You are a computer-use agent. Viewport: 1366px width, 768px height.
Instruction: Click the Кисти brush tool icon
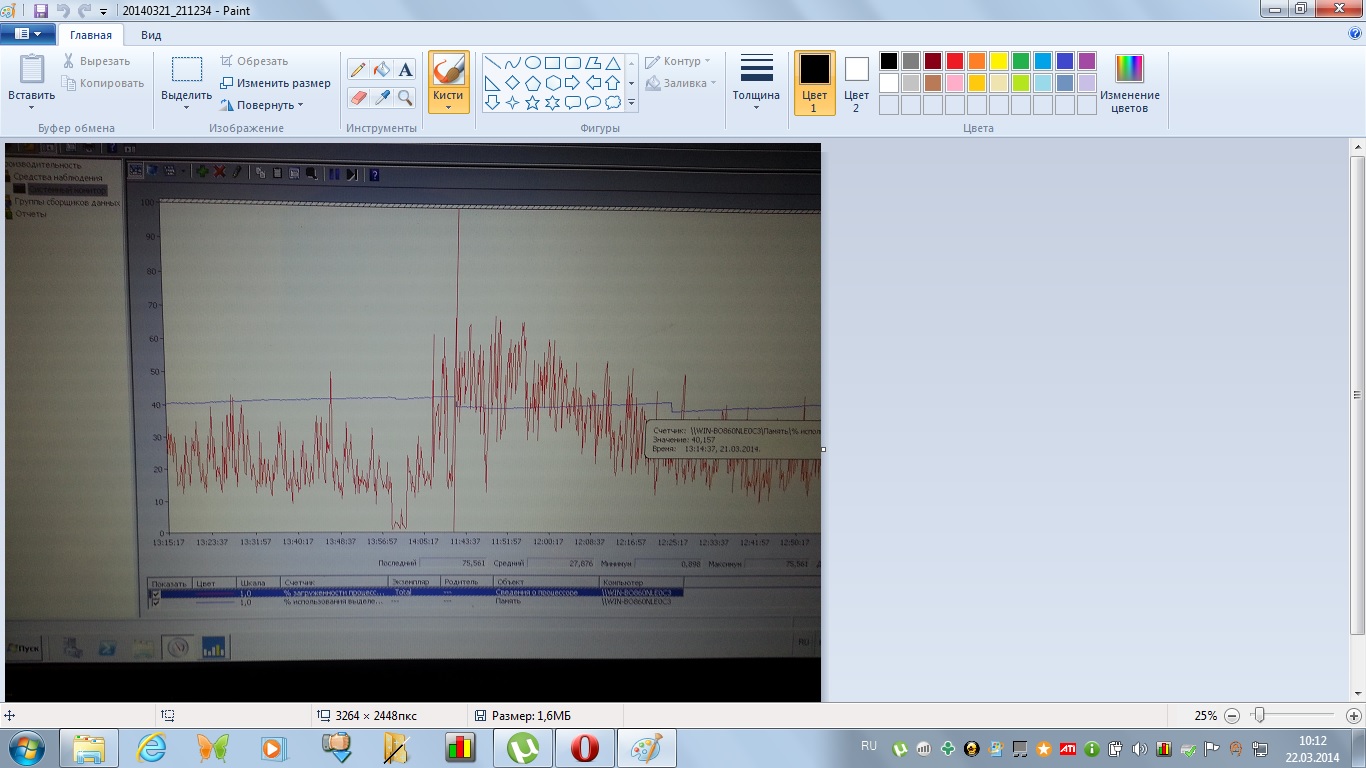pyautogui.click(x=449, y=72)
